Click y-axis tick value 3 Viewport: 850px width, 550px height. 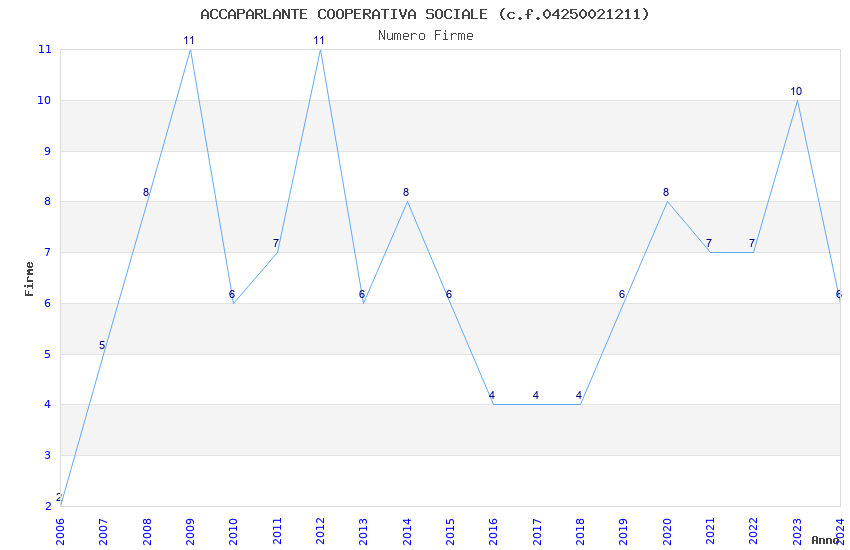[48, 455]
